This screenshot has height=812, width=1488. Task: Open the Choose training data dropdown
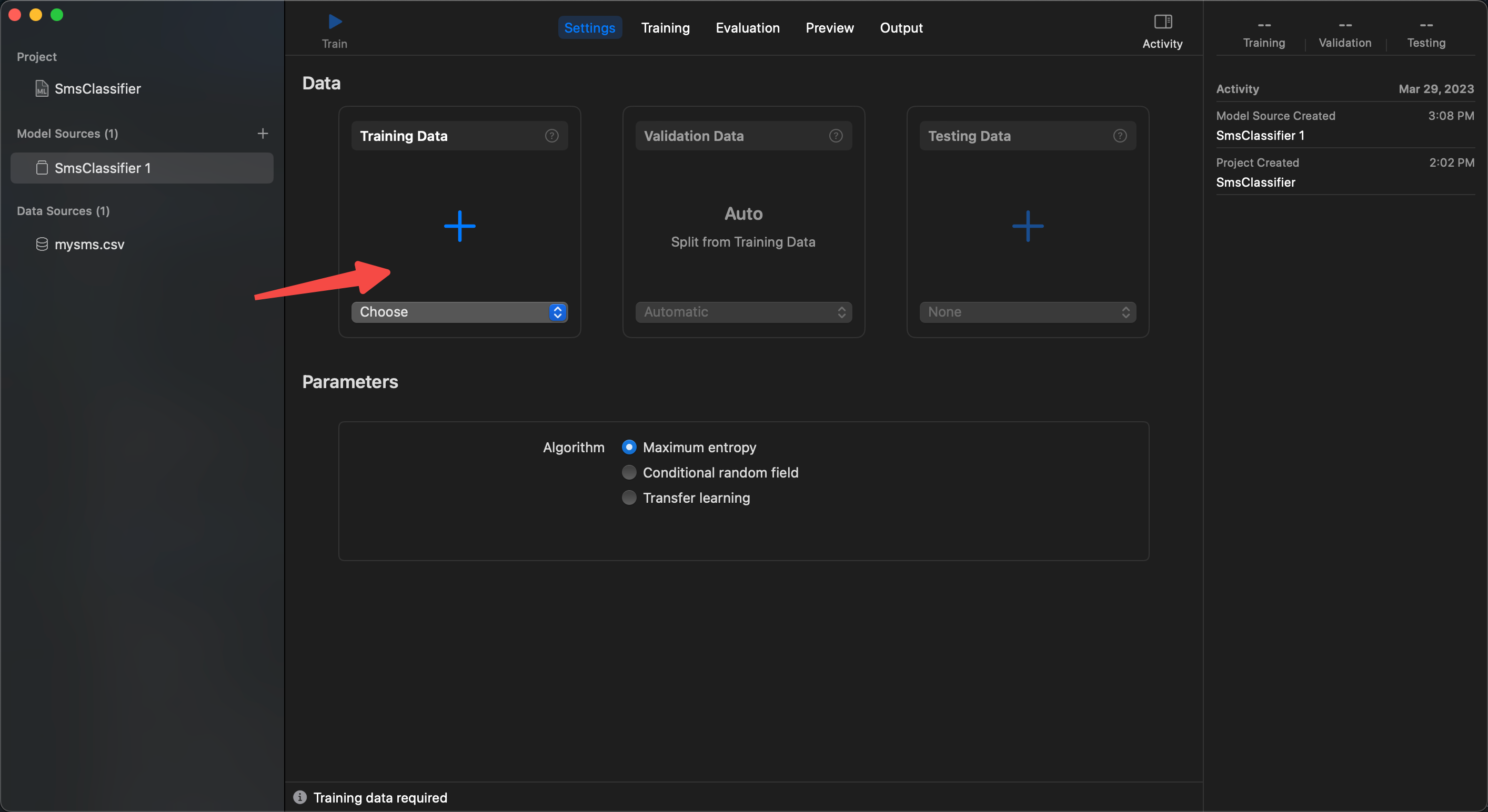tap(459, 312)
